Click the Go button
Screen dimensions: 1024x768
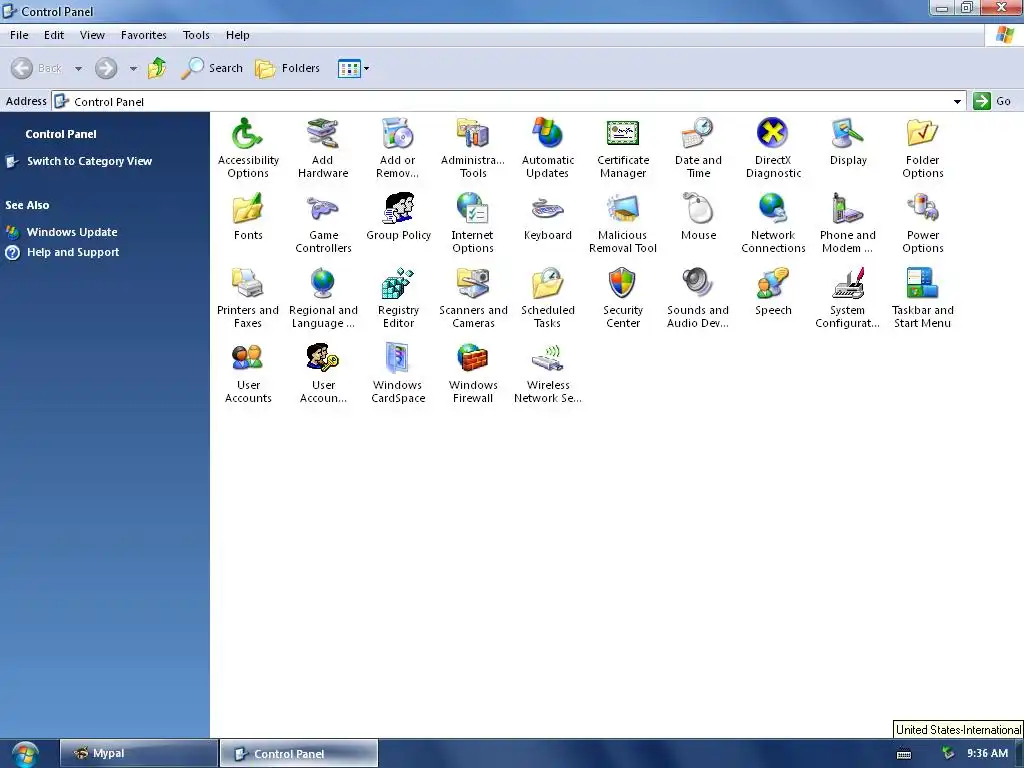pyautogui.click(x=993, y=101)
